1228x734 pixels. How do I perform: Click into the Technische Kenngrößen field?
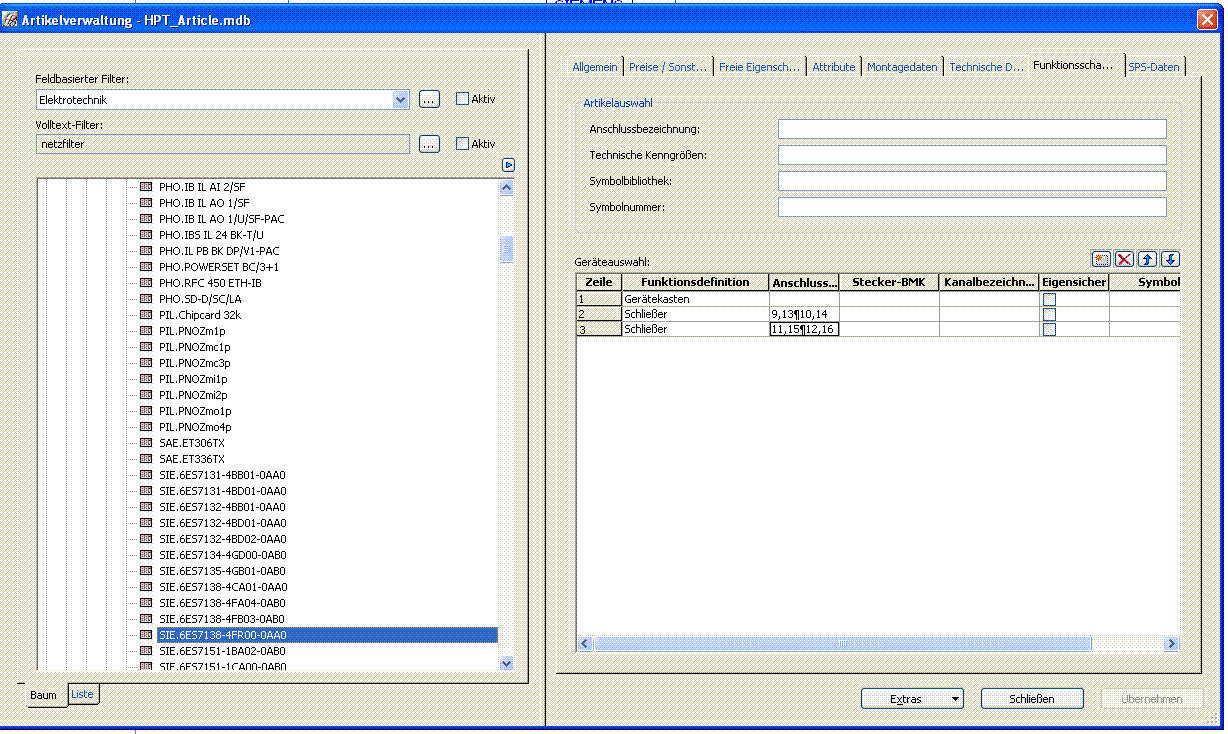972,155
